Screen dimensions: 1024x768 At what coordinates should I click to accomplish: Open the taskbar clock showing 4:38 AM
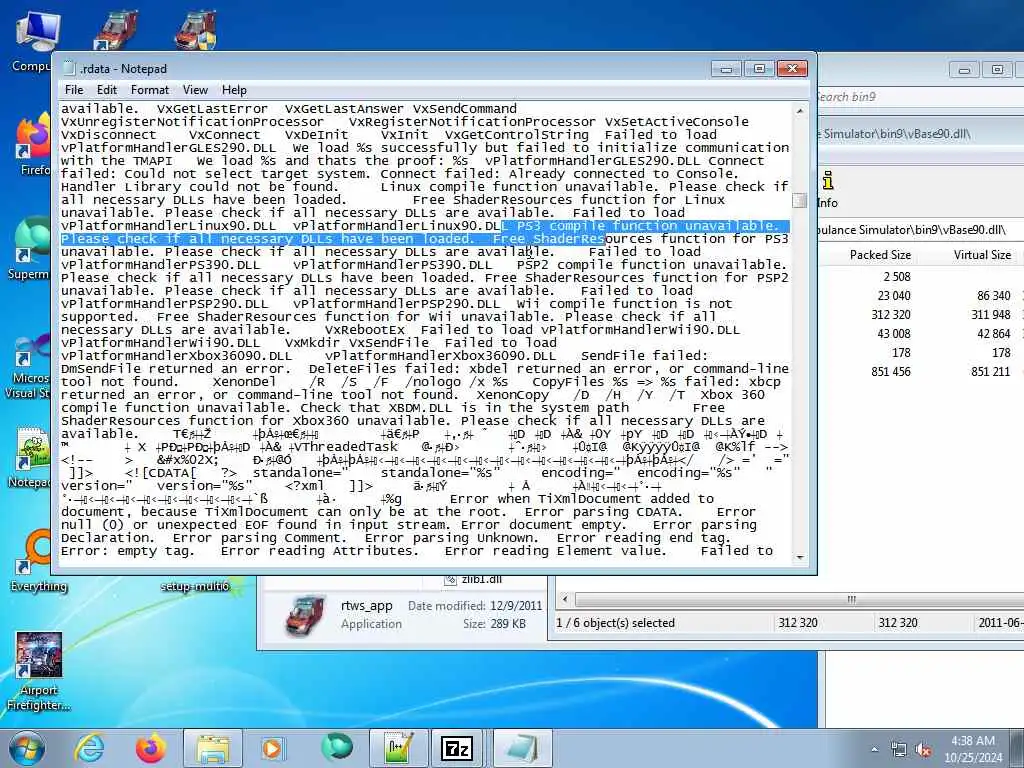973,749
